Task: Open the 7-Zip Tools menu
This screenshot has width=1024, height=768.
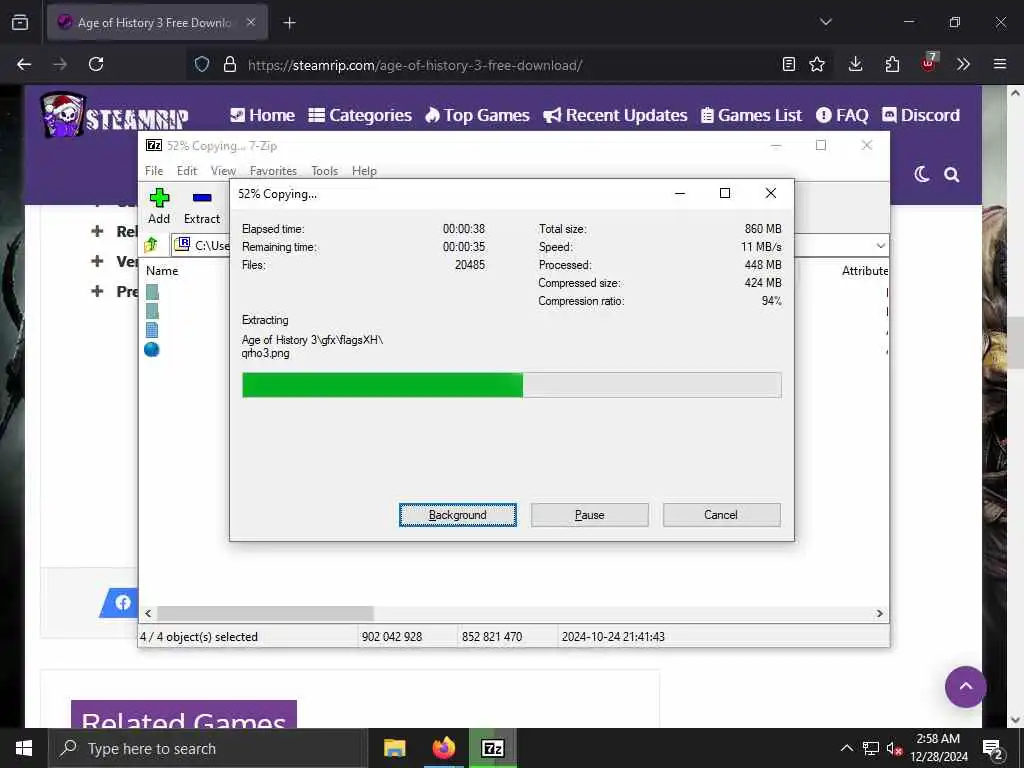Action: click(x=325, y=170)
